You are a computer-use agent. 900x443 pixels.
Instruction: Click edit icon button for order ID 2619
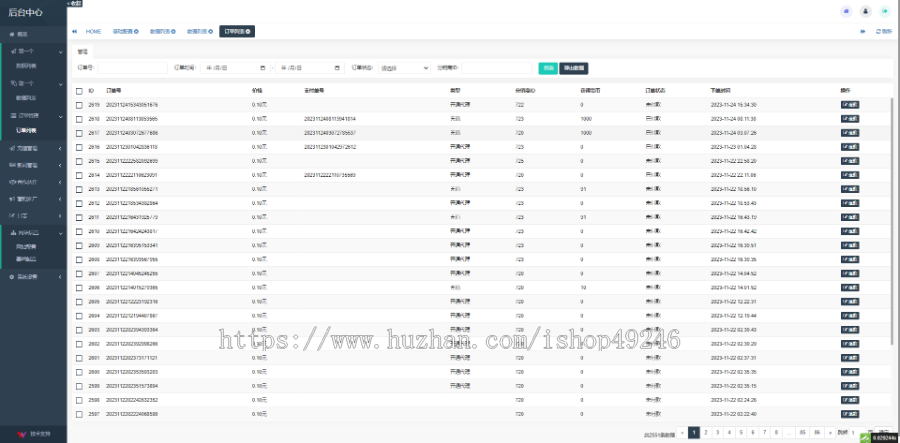pyautogui.click(x=850, y=105)
